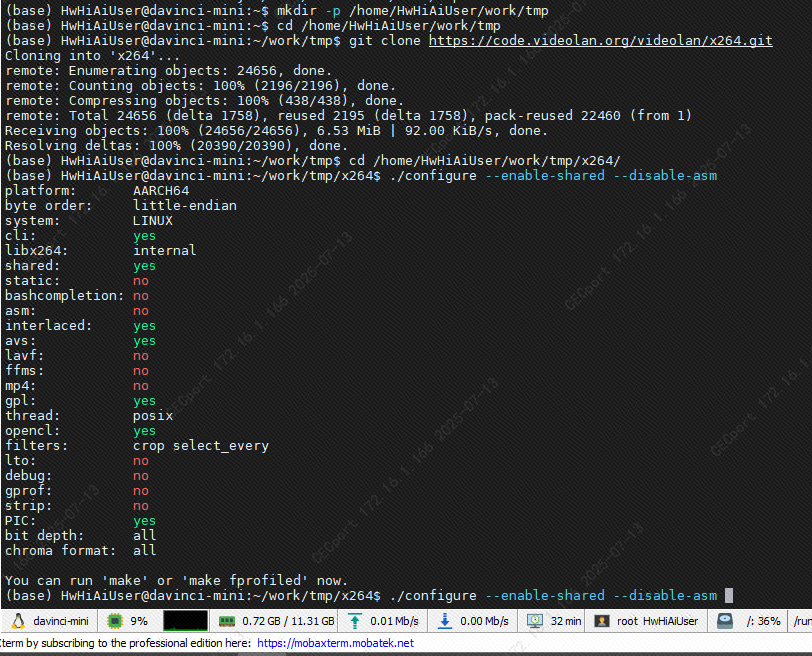Screen dimensions: 812x656
Task: Click the 'remote: Total 24656' line
Action: tap(348, 115)
